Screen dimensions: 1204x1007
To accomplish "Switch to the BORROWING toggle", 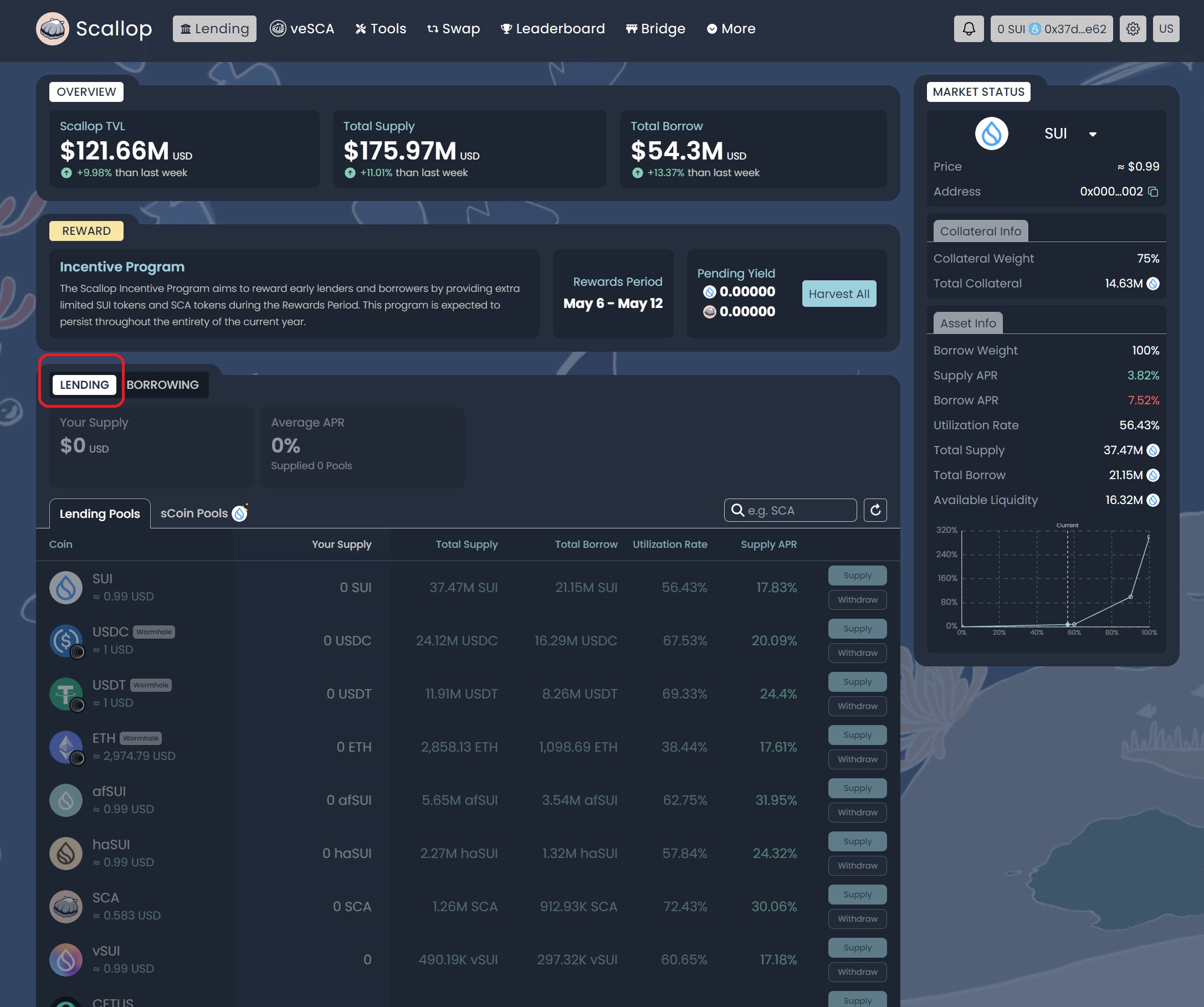I will point(162,384).
